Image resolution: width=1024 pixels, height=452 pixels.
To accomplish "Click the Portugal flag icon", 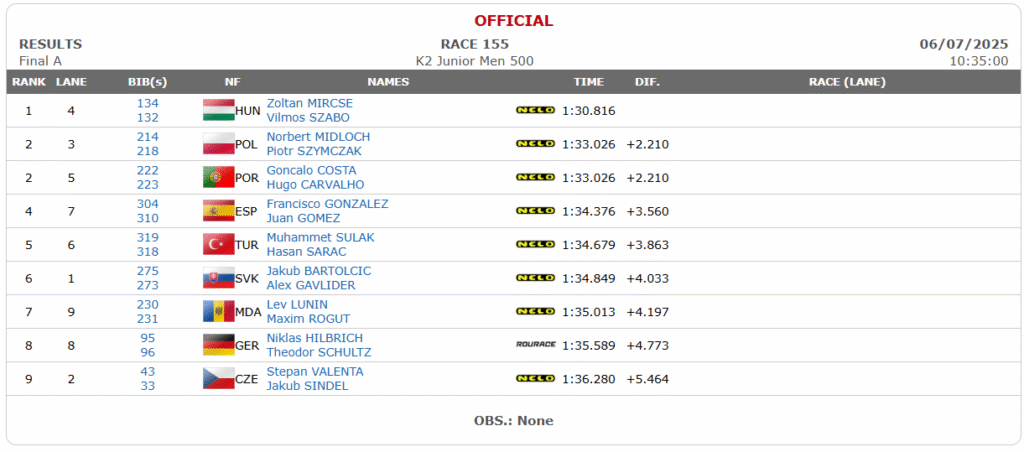I will tap(218, 178).
